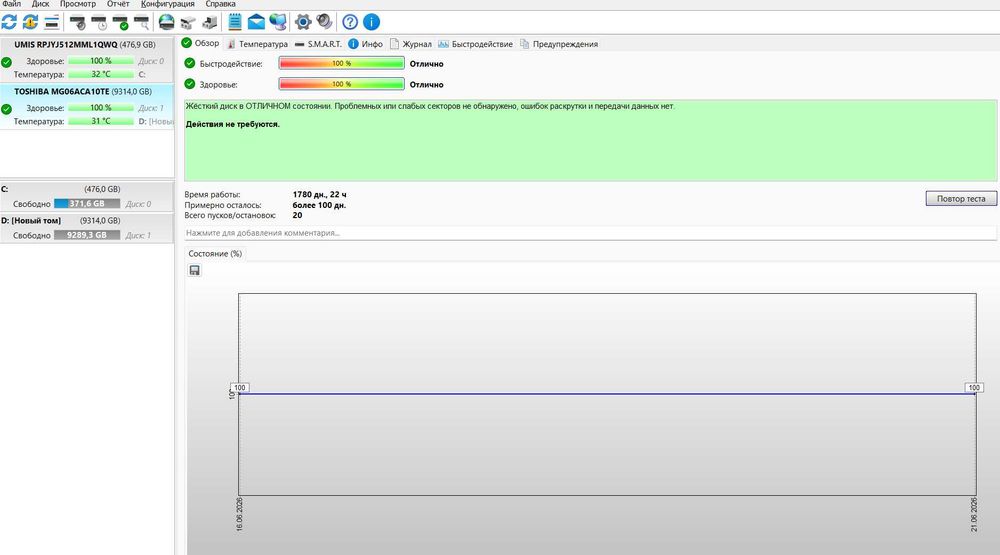Click the globe disk toolbar icon
This screenshot has height=555, width=1000.
click(166, 22)
